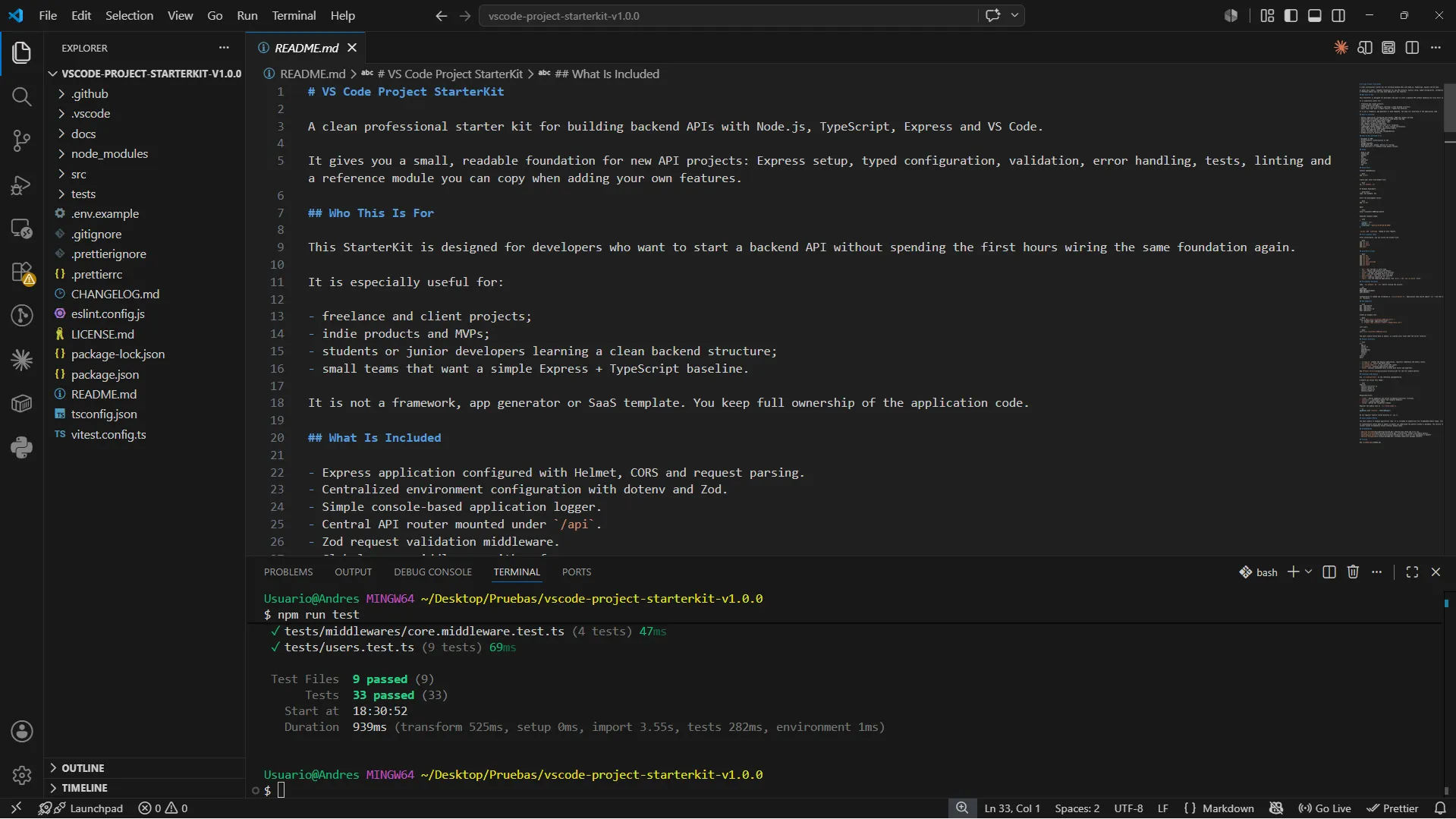Open Explorer Views and More Actions ellipsis

pos(224,48)
